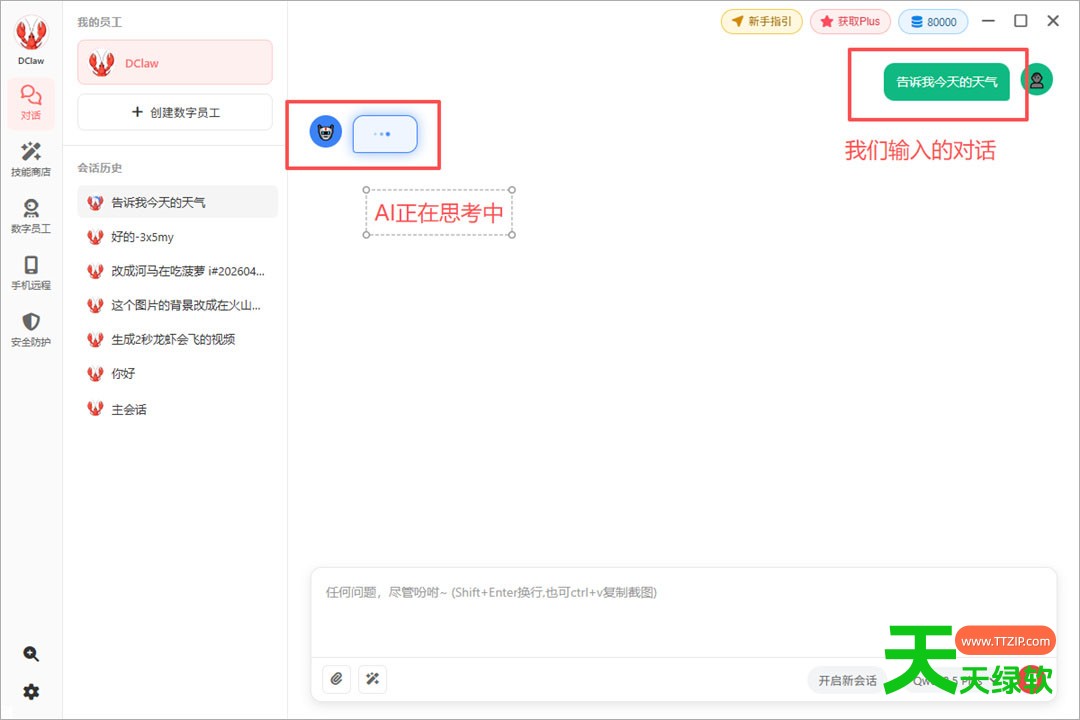Close the DClaw window
Screen dimensions: 1080x720
click(1053, 21)
